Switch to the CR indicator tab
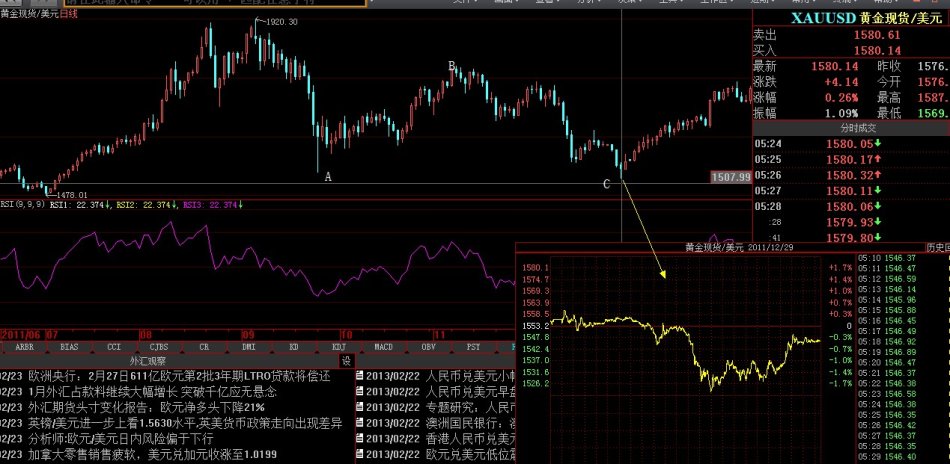 (204, 347)
